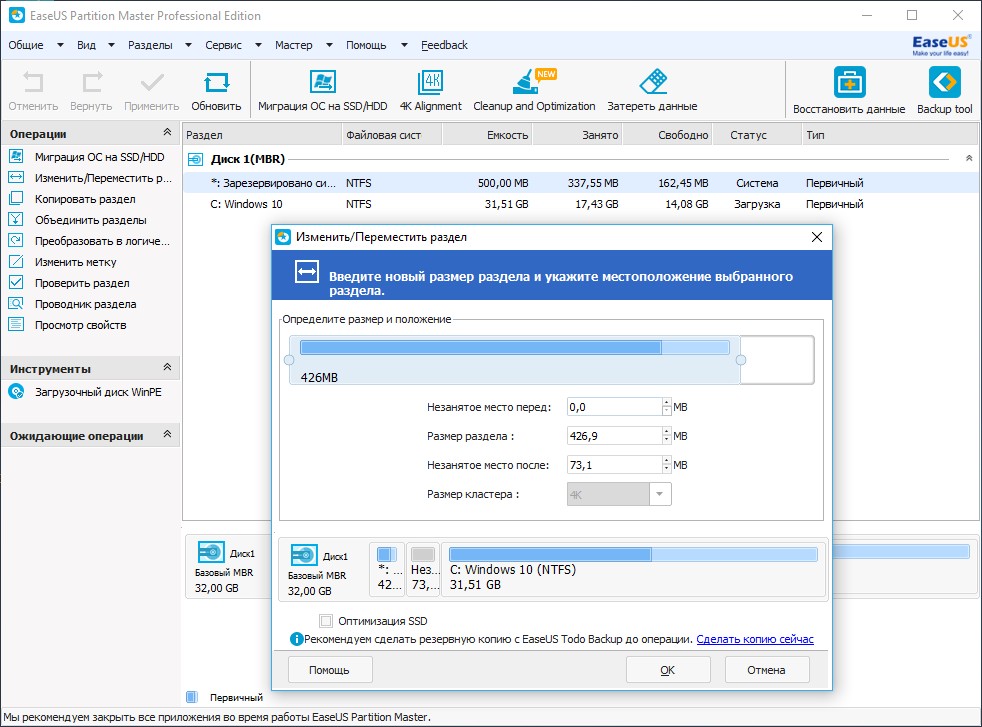Click the Диск1 icon in the main window disk map

pos(211,552)
